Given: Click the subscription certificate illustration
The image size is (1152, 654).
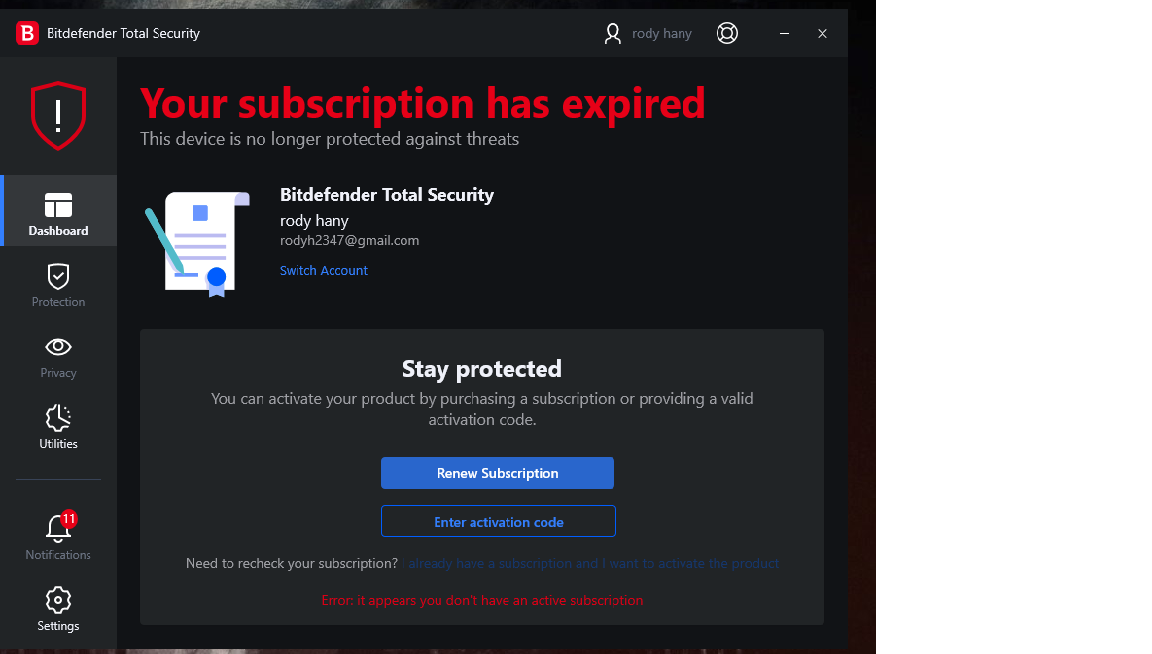Looking at the screenshot, I should coord(197,243).
